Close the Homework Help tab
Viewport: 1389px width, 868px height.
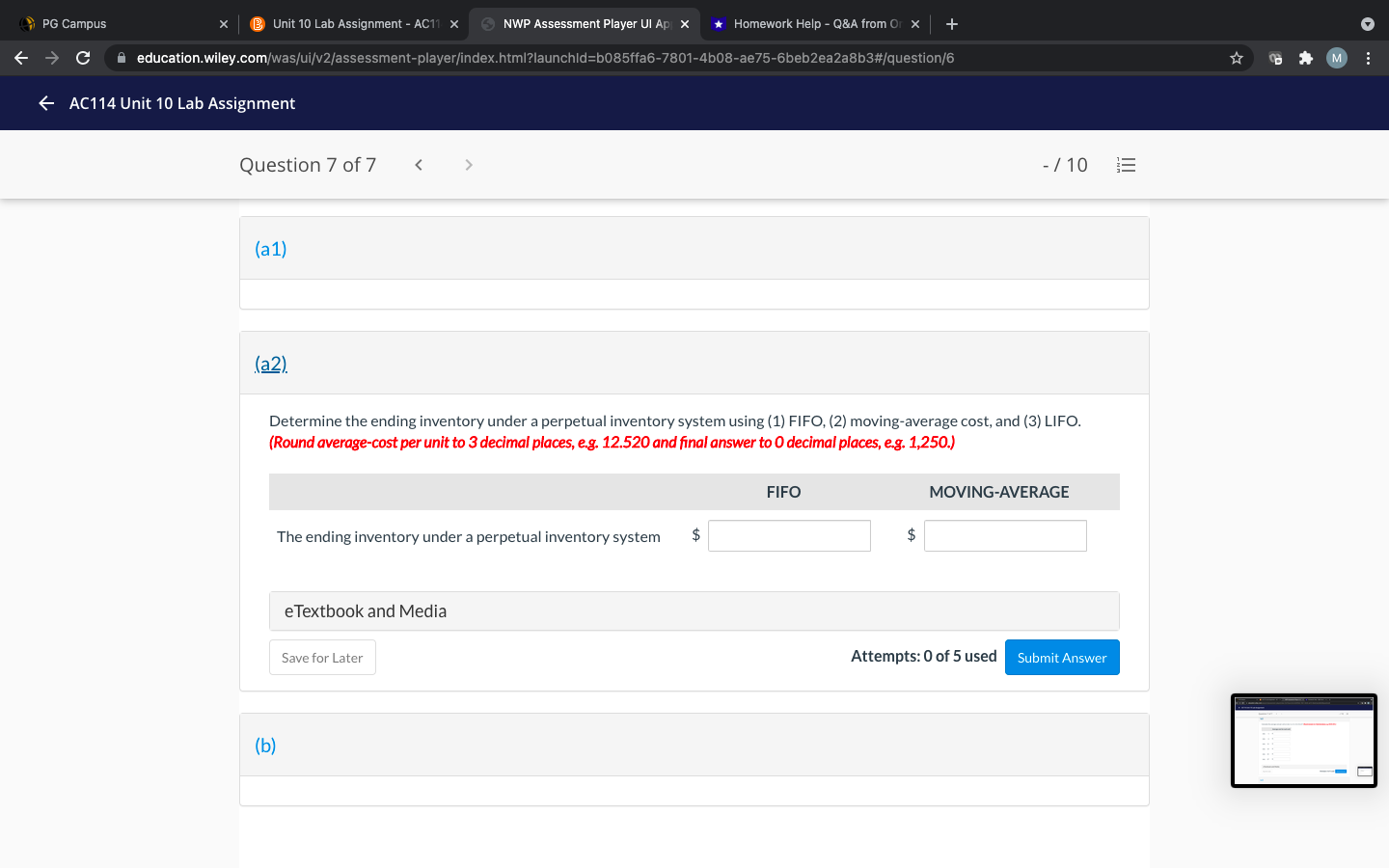point(915,24)
